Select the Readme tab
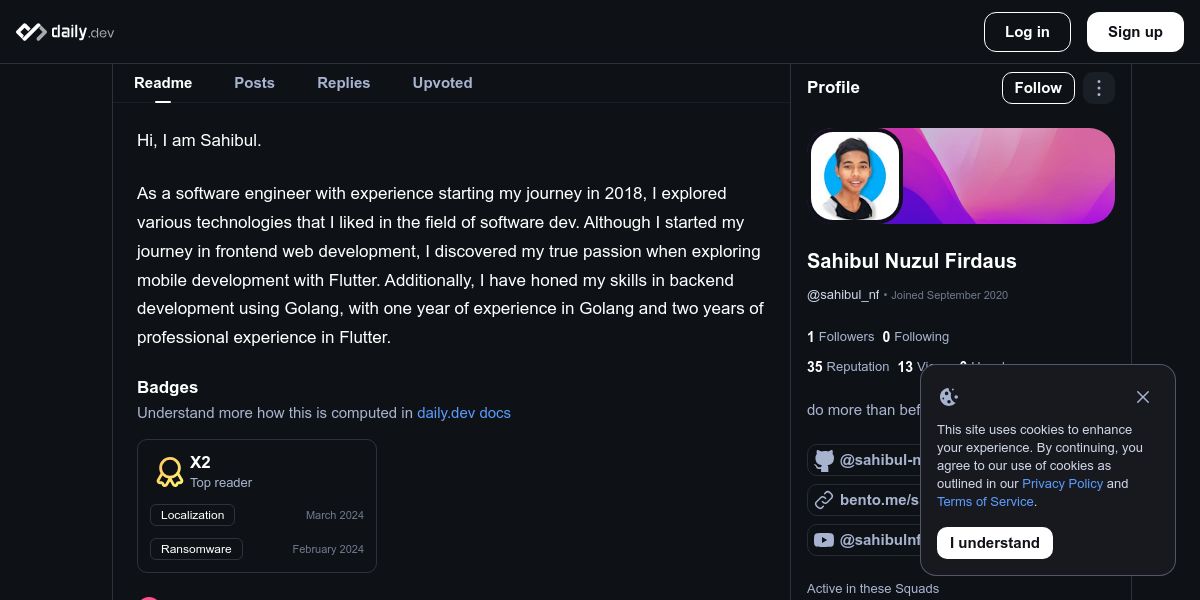Image resolution: width=1200 pixels, height=600 pixels. (x=163, y=83)
